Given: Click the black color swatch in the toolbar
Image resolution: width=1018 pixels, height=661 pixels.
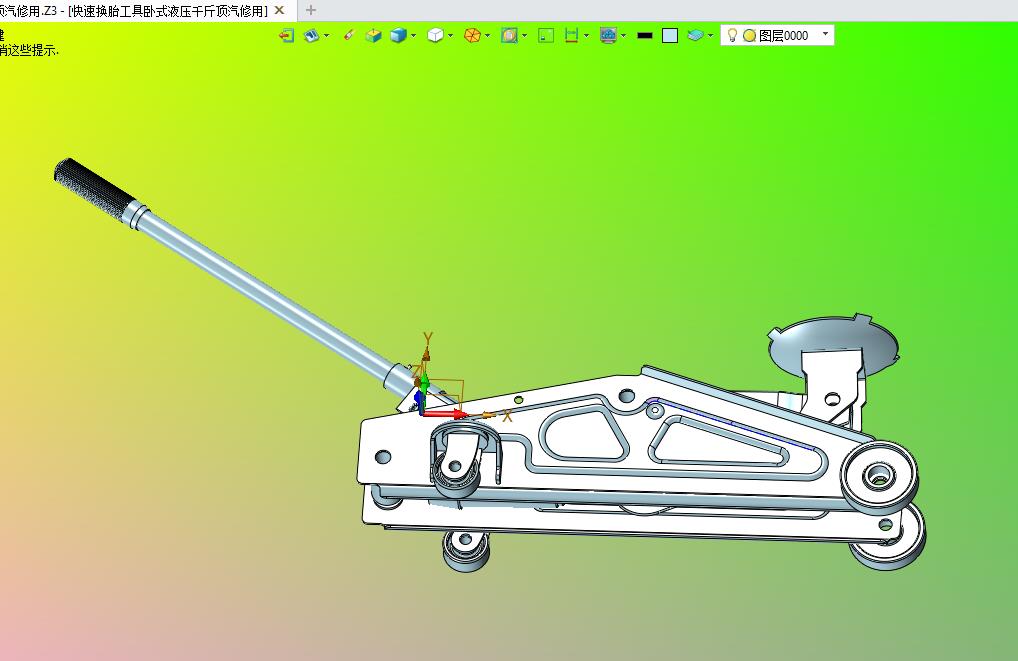Looking at the screenshot, I should [645, 35].
